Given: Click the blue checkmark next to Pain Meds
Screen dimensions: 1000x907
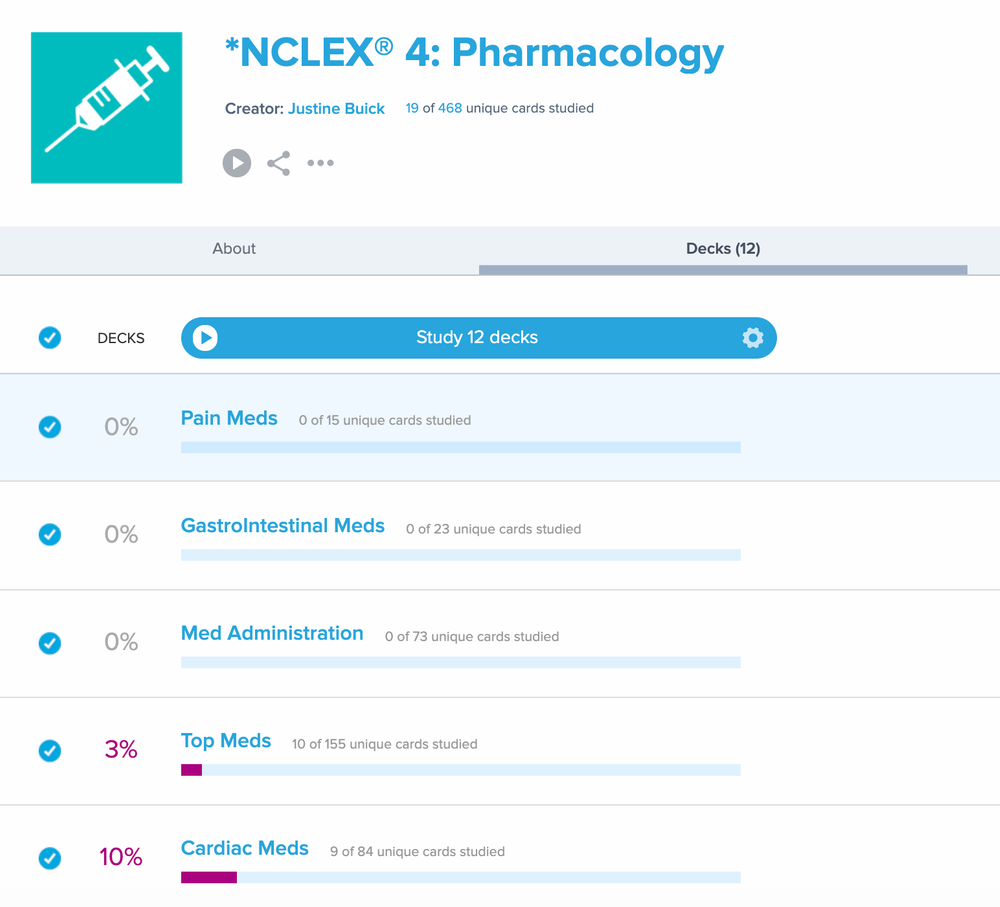Looking at the screenshot, I should tap(49, 427).
